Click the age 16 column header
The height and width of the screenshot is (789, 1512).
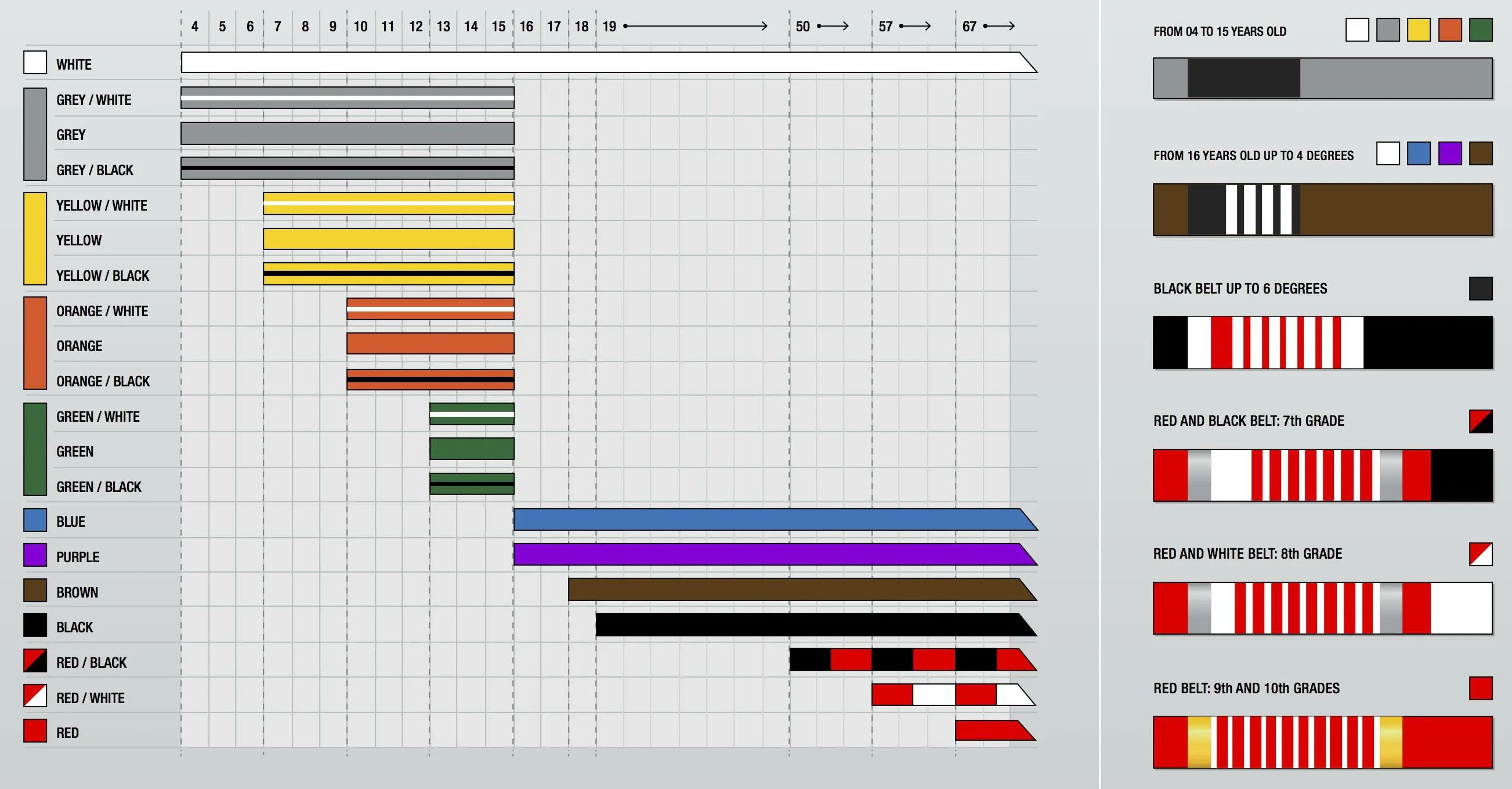[526, 27]
